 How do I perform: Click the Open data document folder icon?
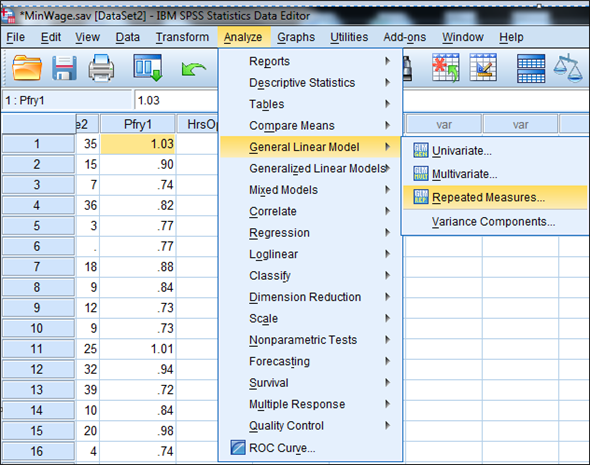[x=26, y=67]
